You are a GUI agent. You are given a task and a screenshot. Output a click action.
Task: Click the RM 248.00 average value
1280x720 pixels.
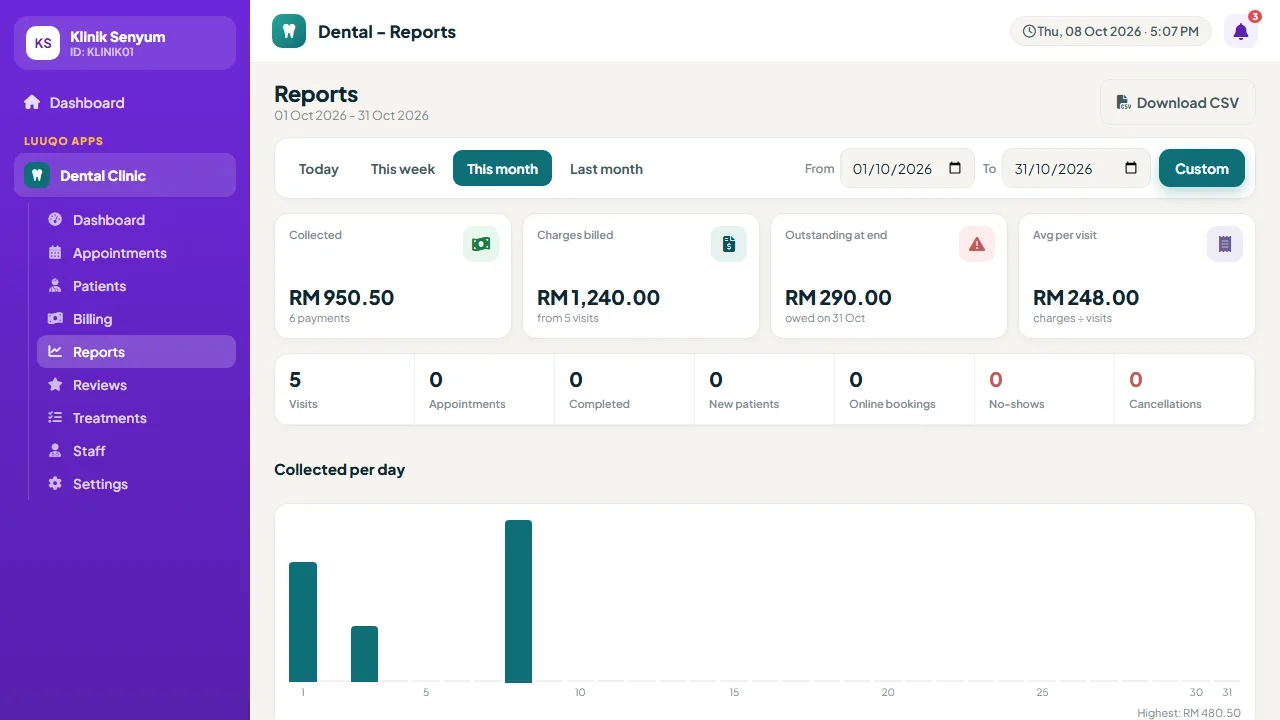1086,297
